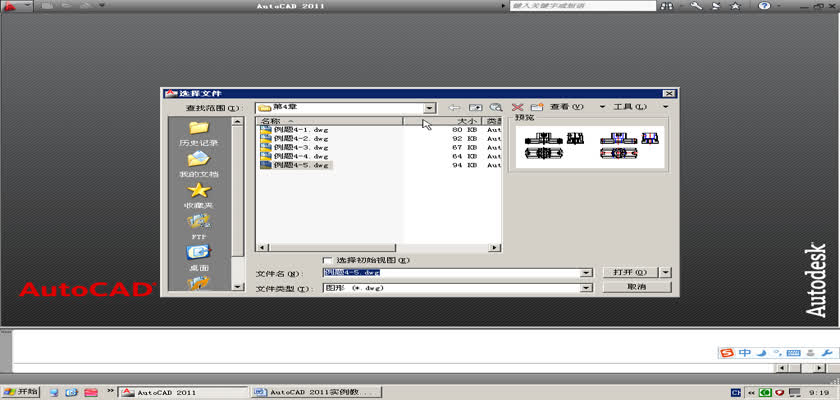Expand hidden quick launch chevron in taskbar

(111, 391)
